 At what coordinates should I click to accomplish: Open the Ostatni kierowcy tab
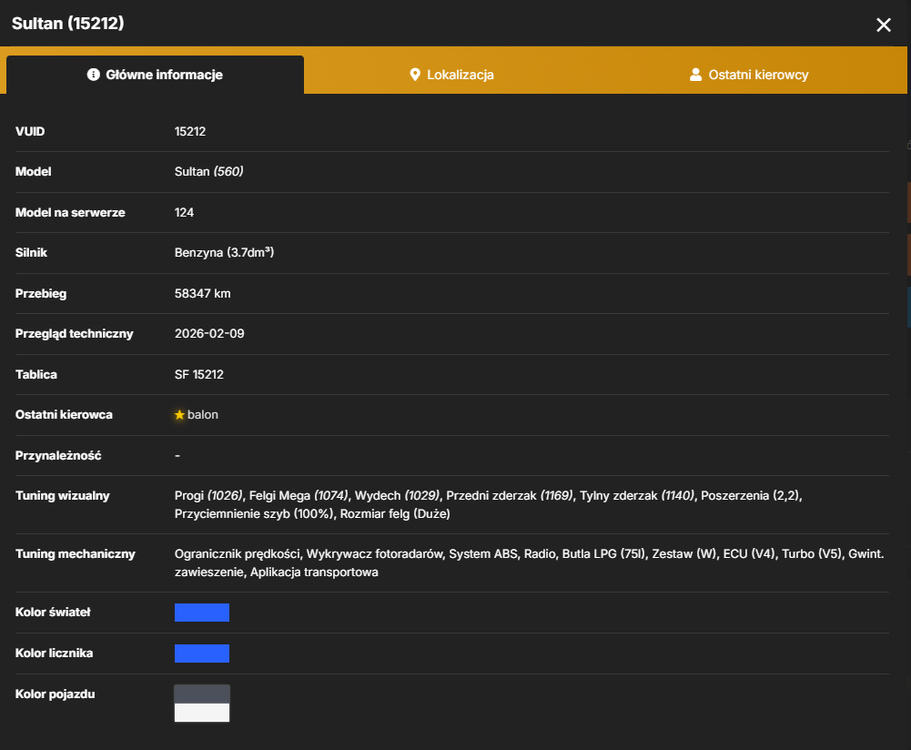(x=749, y=75)
